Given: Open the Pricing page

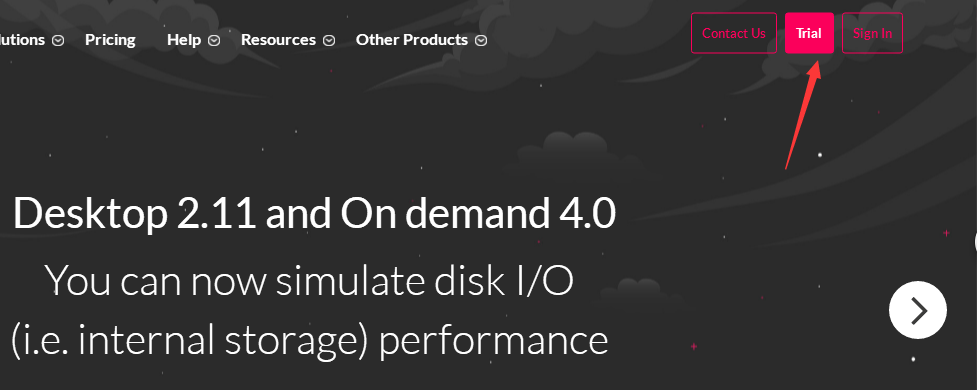Looking at the screenshot, I should pos(110,40).
